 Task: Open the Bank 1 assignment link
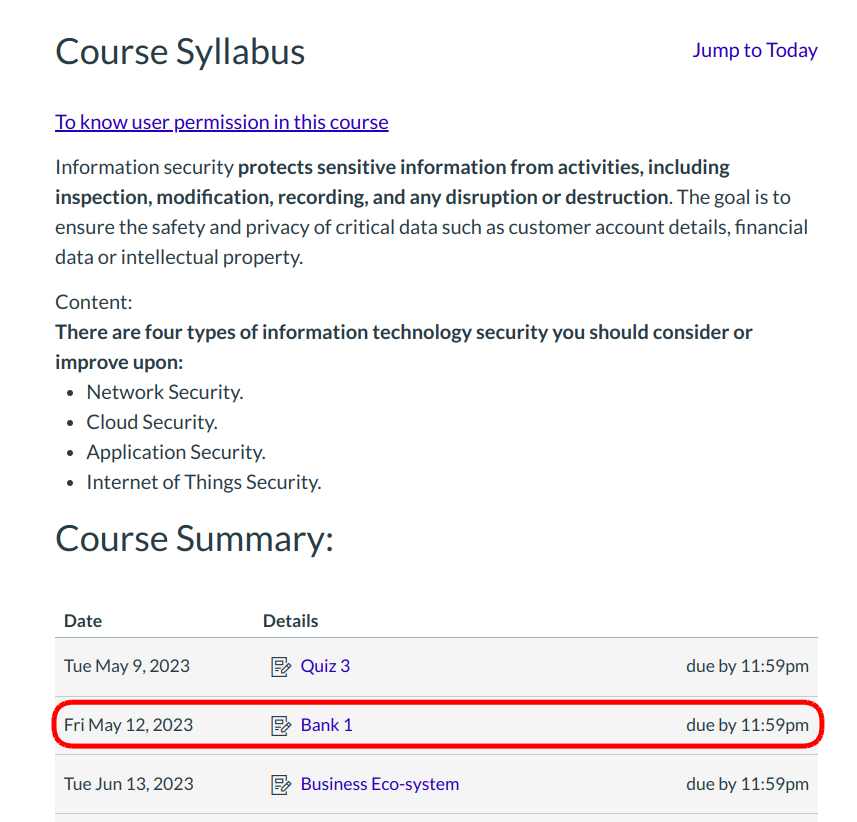(326, 725)
